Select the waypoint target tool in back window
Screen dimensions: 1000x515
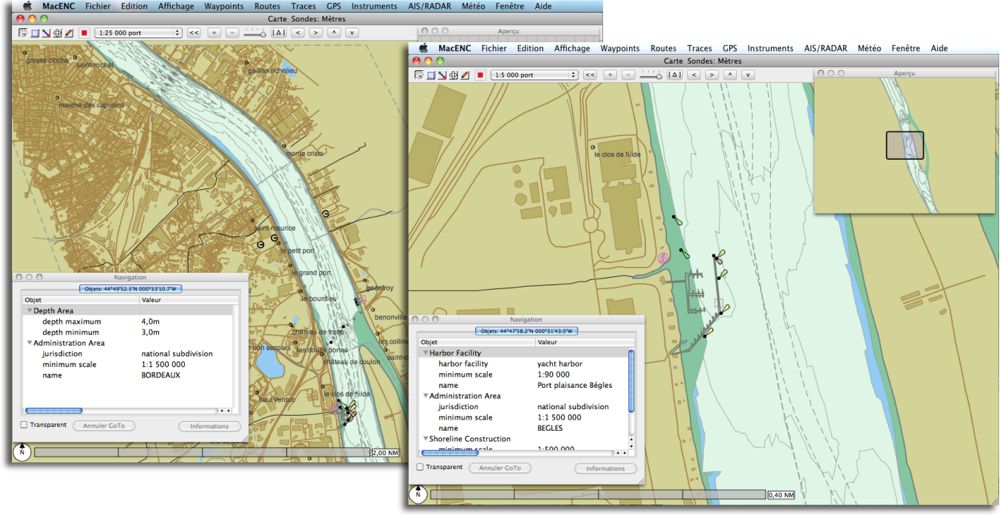click(57, 33)
